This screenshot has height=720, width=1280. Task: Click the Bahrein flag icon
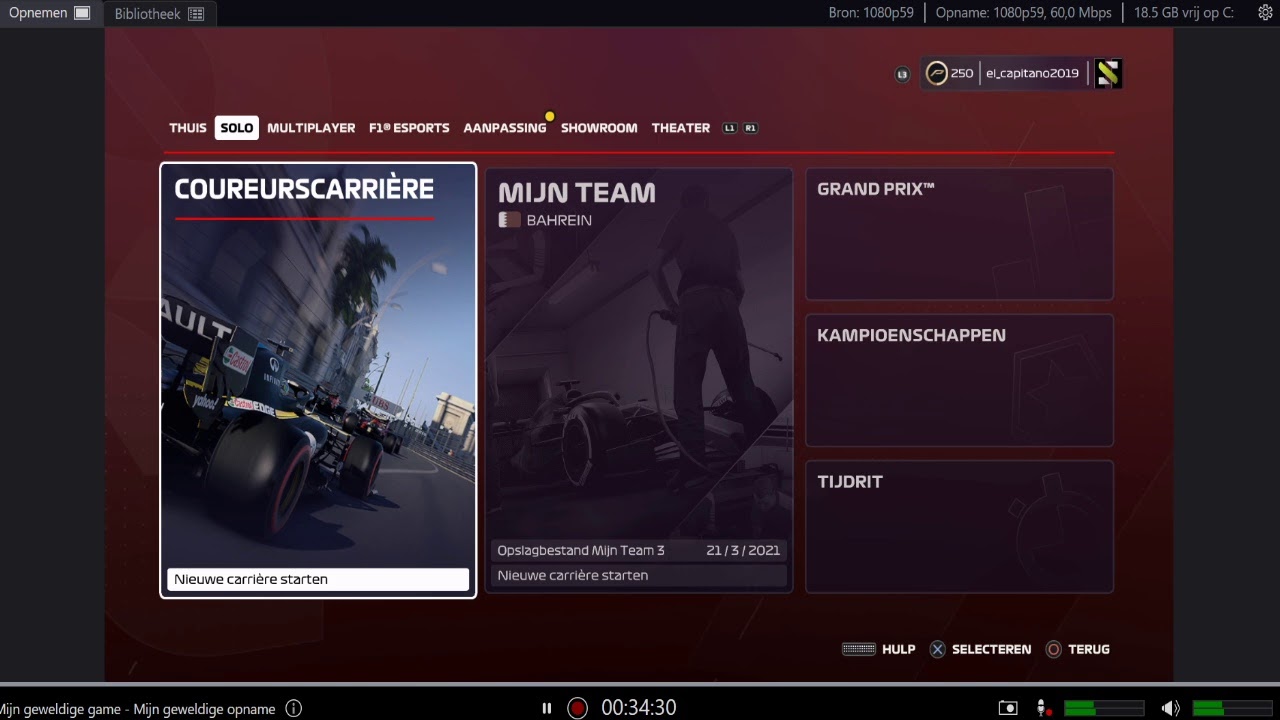(x=509, y=220)
